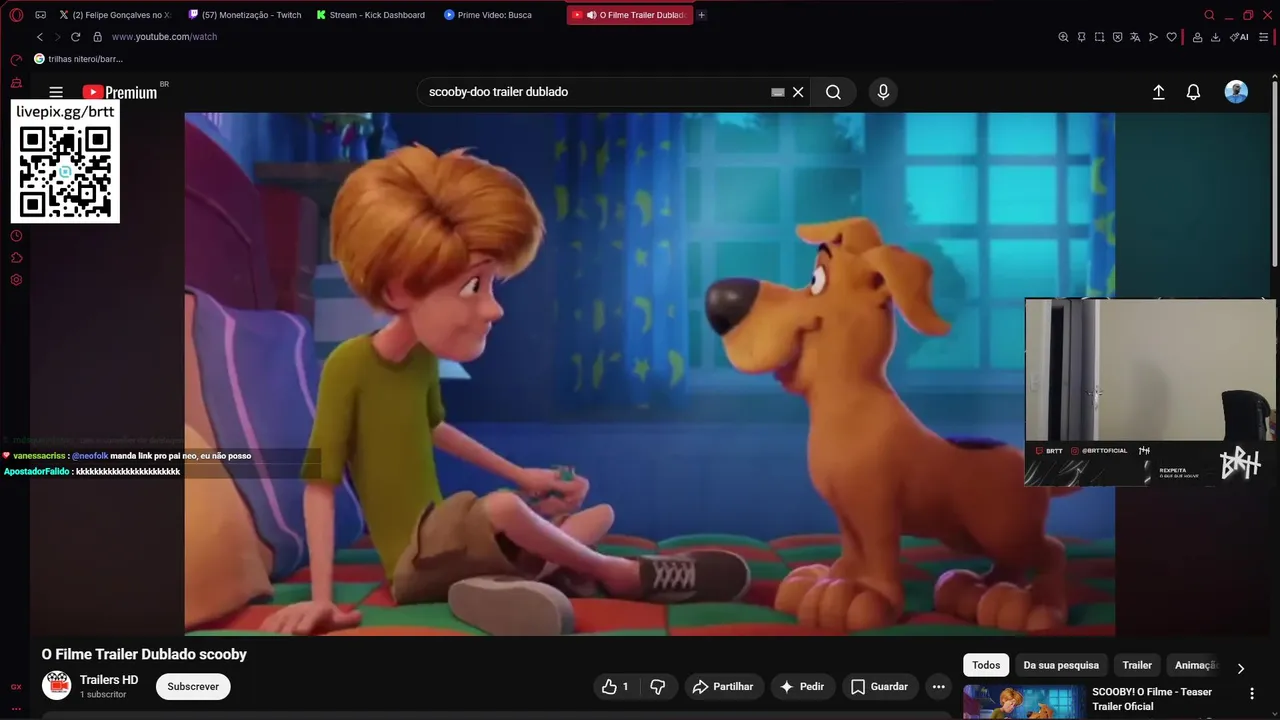Open the ad blocker shield icon

pos(1117,37)
